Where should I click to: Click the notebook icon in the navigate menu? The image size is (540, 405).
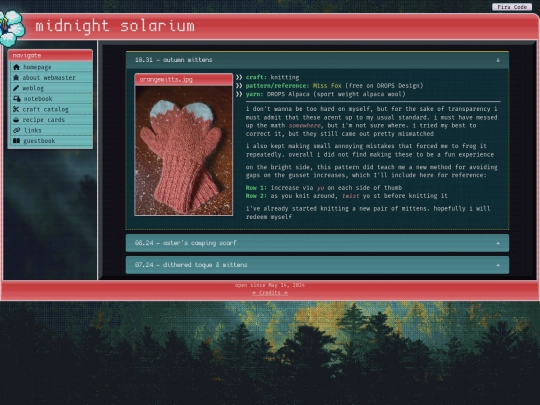pyautogui.click(x=17, y=98)
